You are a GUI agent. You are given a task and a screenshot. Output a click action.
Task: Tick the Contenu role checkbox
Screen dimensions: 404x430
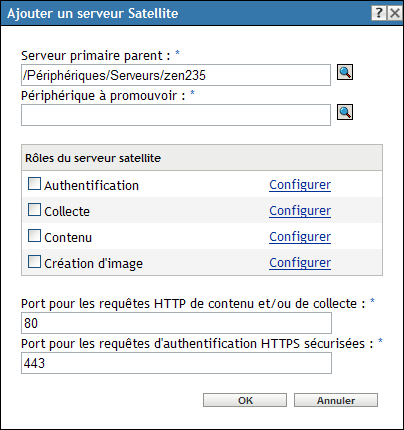pos(34,236)
